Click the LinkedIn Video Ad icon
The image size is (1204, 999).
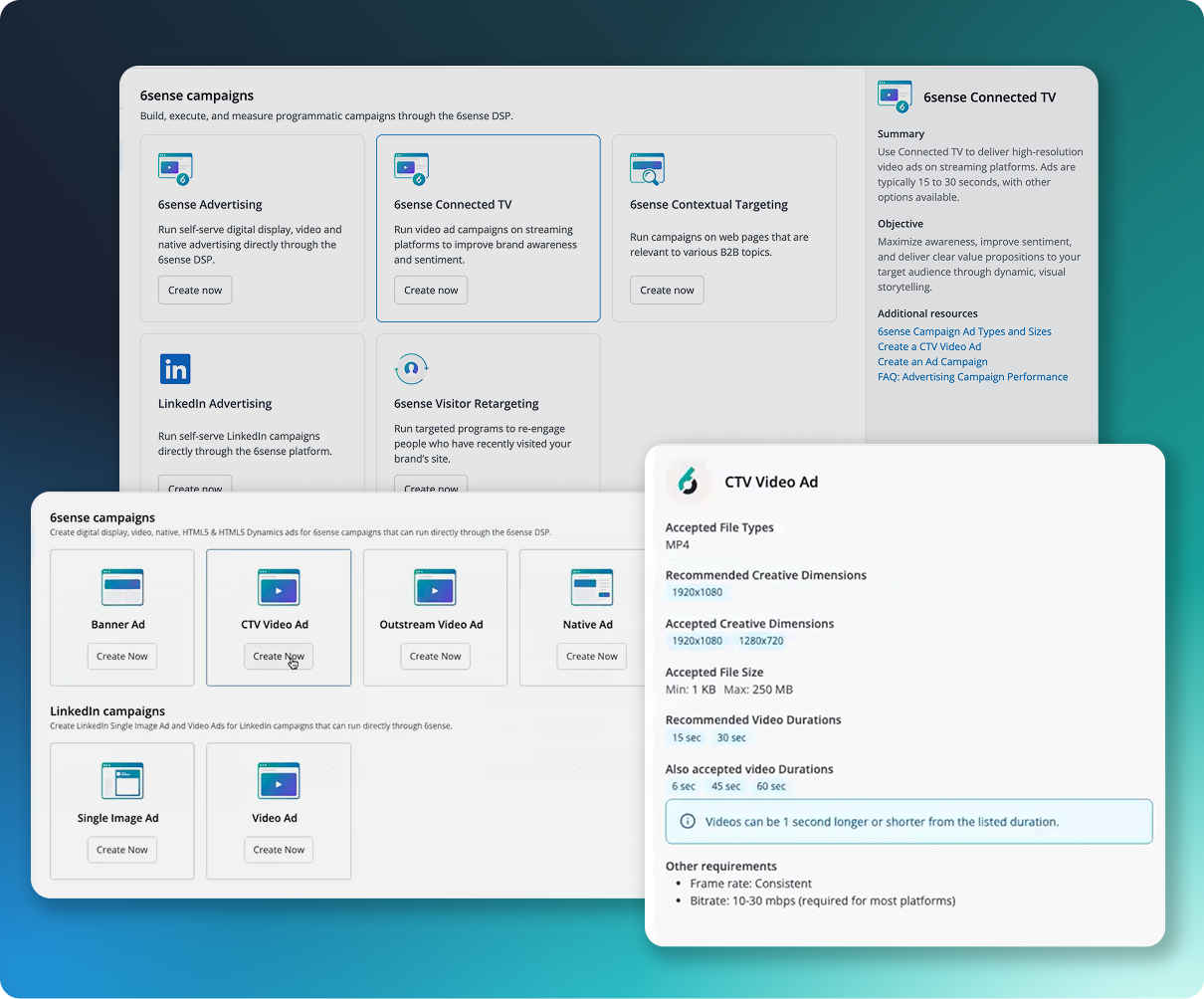279,781
